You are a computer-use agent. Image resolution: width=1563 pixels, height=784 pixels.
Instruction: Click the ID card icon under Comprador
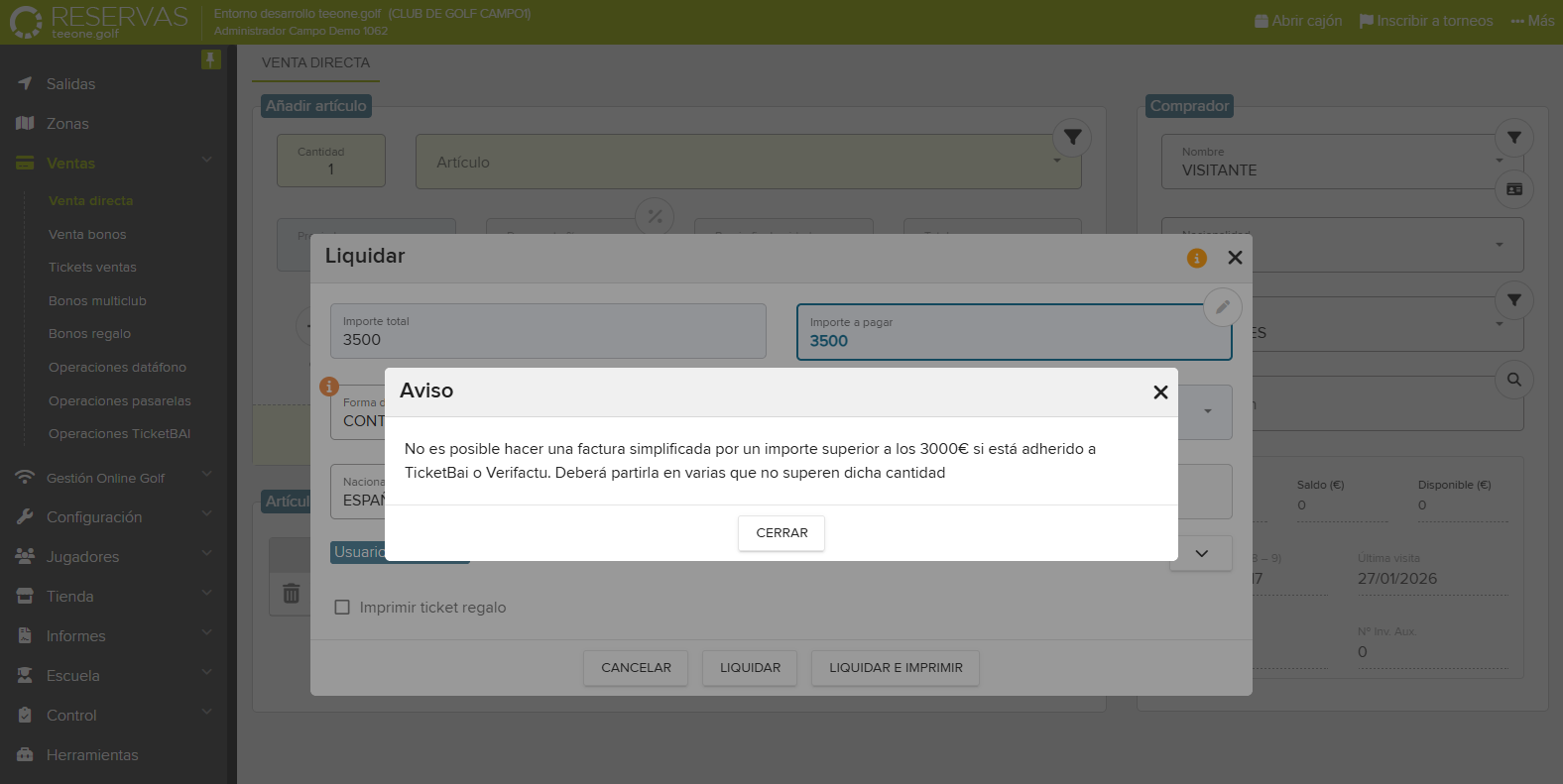pos(1513,189)
